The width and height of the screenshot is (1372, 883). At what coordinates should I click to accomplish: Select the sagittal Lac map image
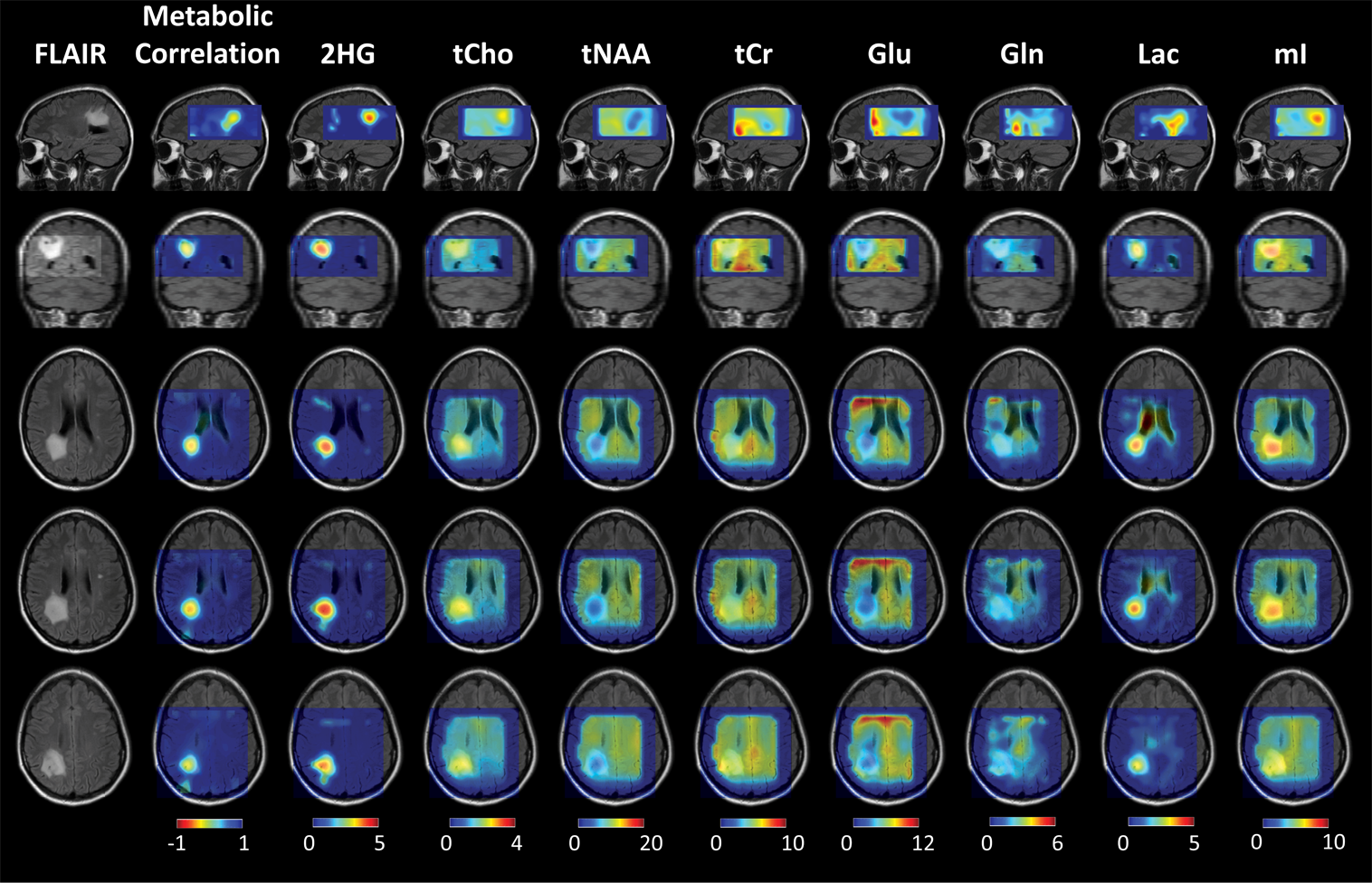coord(1158,138)
